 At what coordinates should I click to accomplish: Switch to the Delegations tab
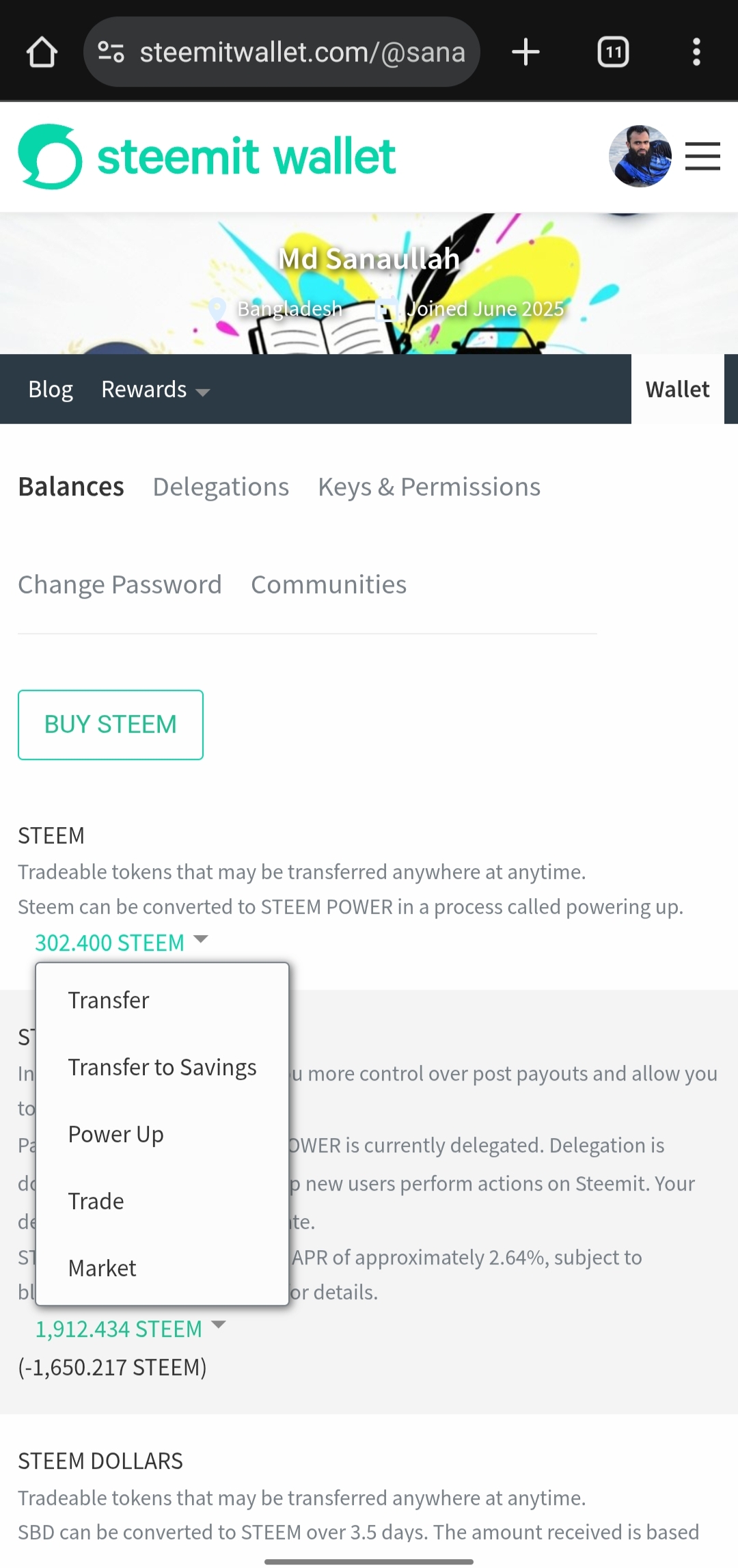[221, 487]
